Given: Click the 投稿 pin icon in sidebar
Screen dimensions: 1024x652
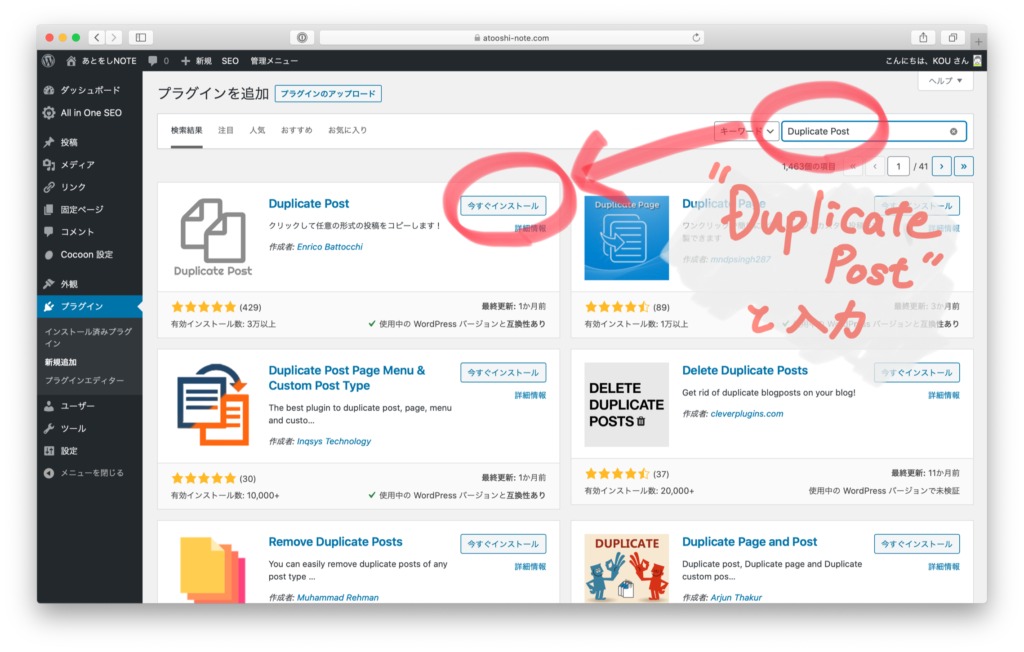Looking at the screenshot, I should 49,142.
